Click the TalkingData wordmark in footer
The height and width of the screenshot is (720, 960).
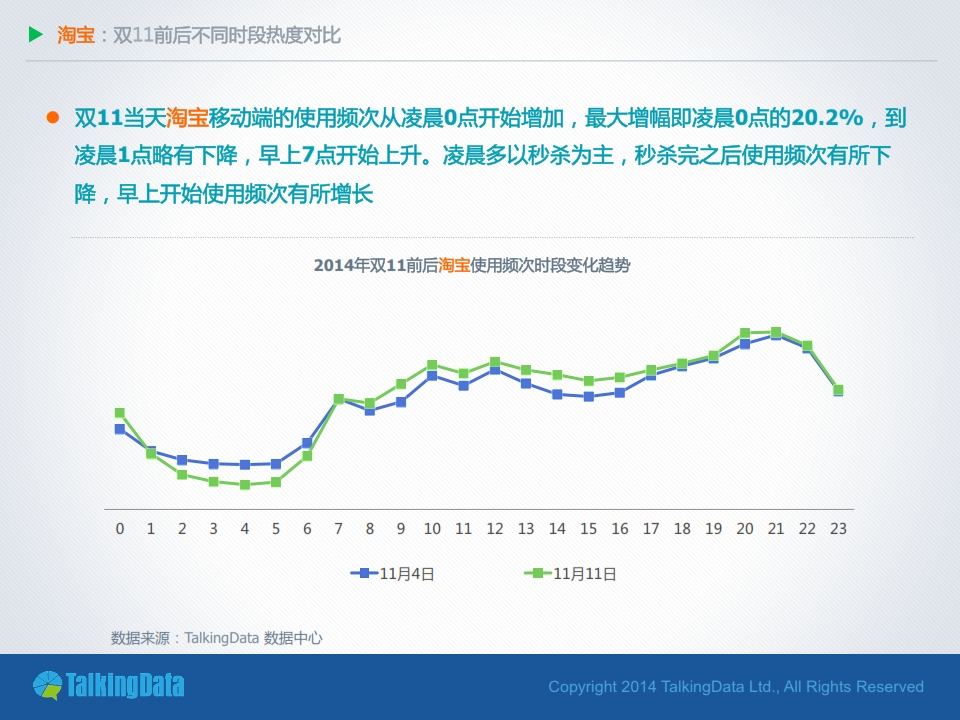click(124, 685)
